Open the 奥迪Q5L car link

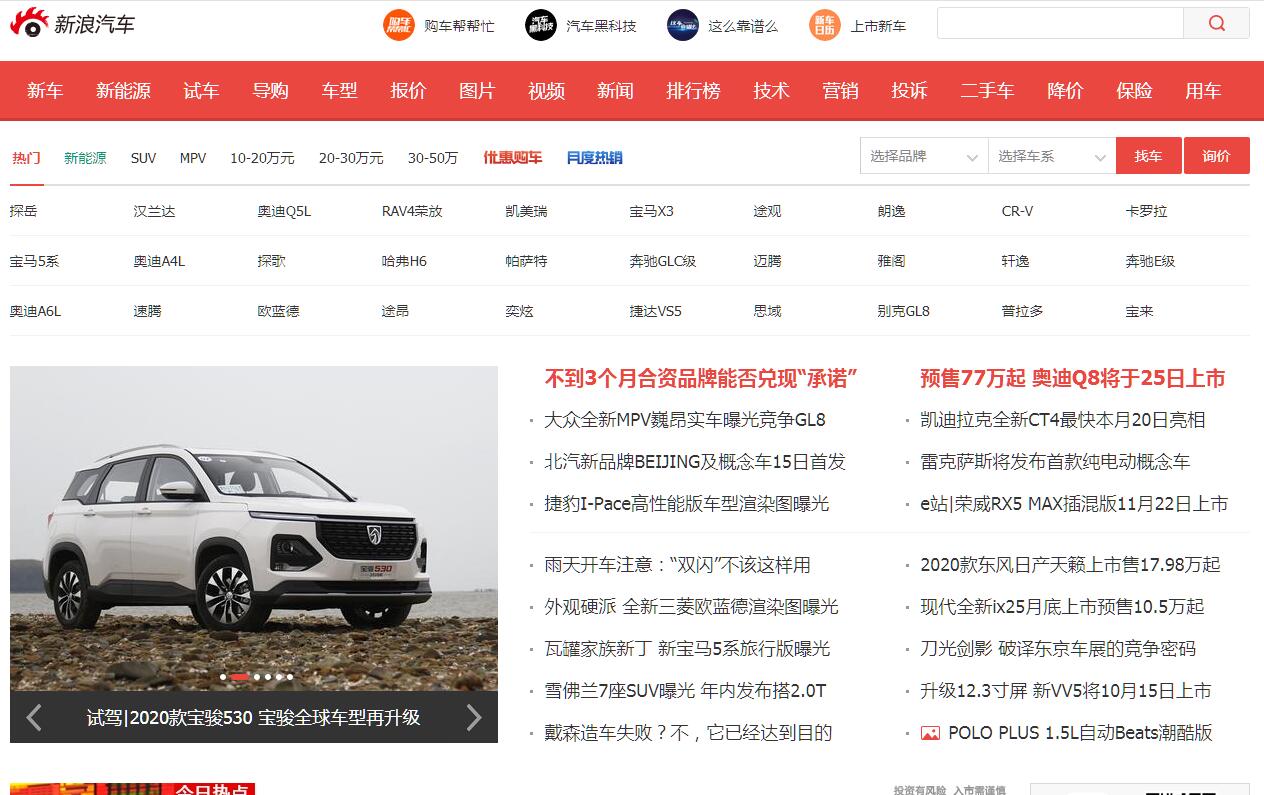[284, 211]
